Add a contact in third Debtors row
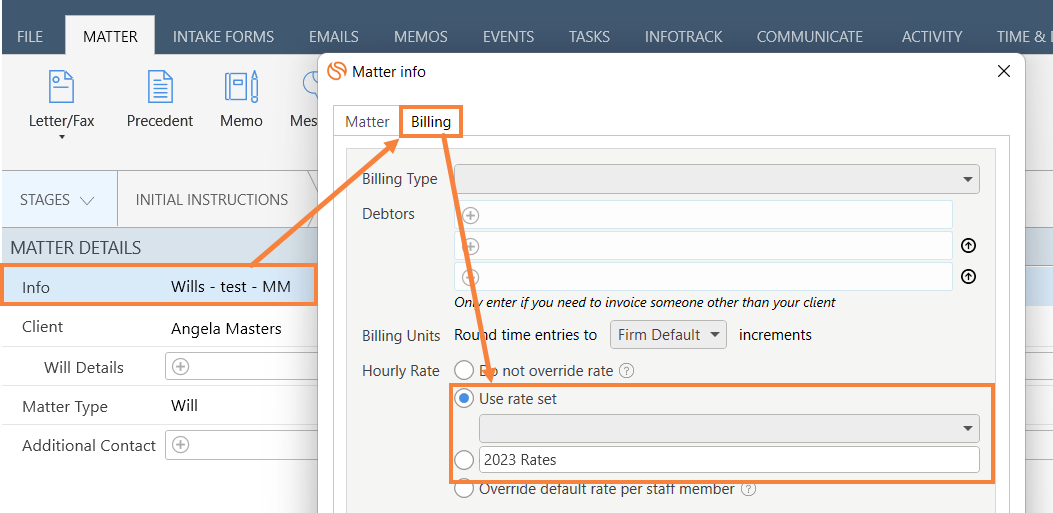This screenshot has height=513, width=1053. pyautogui.click(x=471, y=277)
